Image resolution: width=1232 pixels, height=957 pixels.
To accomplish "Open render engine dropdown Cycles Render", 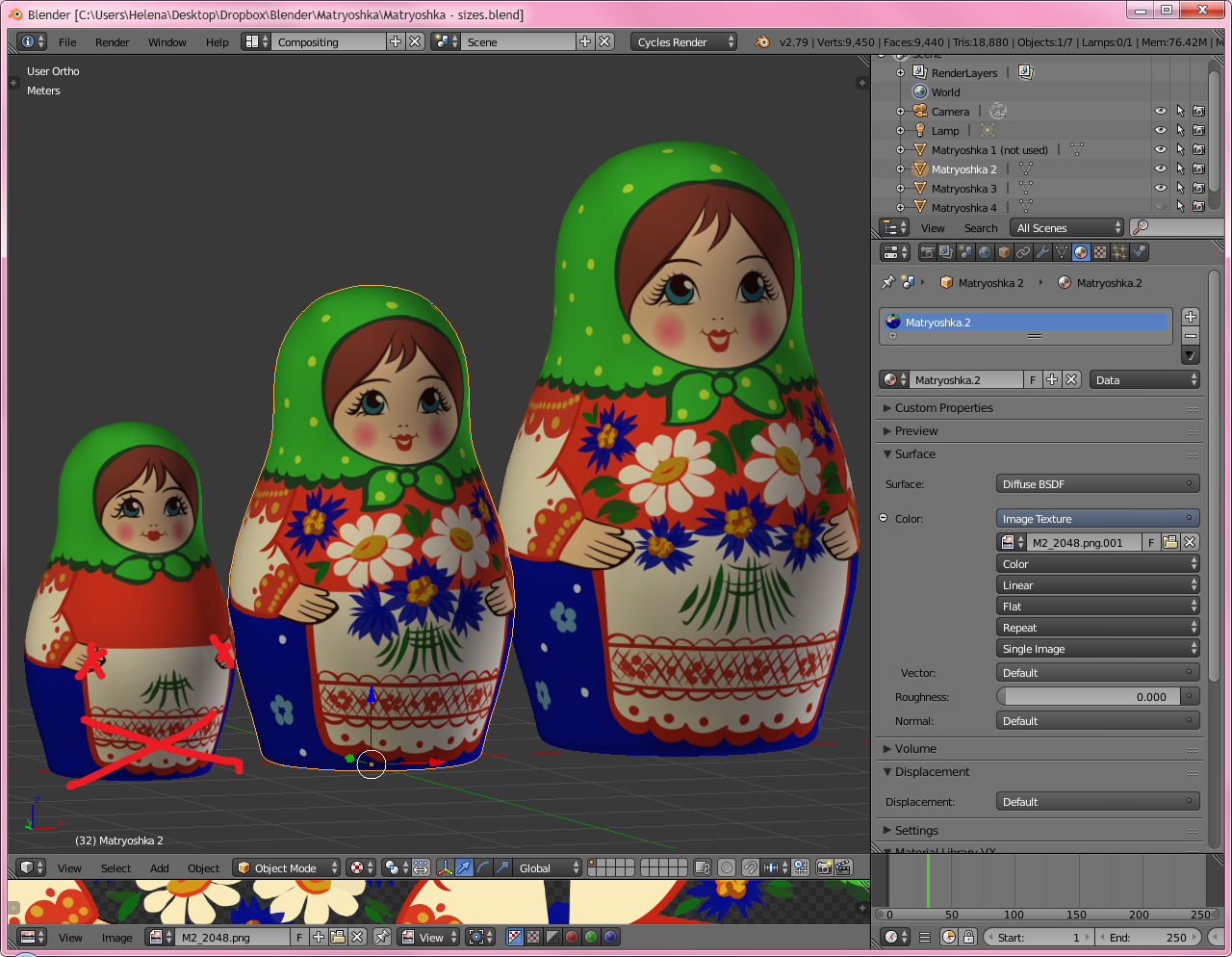I will 684,41.
